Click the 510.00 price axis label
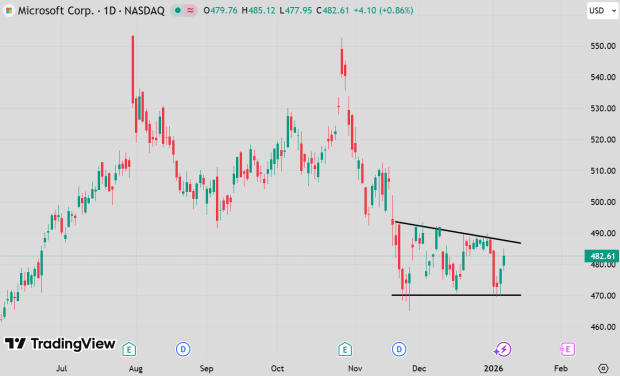 603,171
